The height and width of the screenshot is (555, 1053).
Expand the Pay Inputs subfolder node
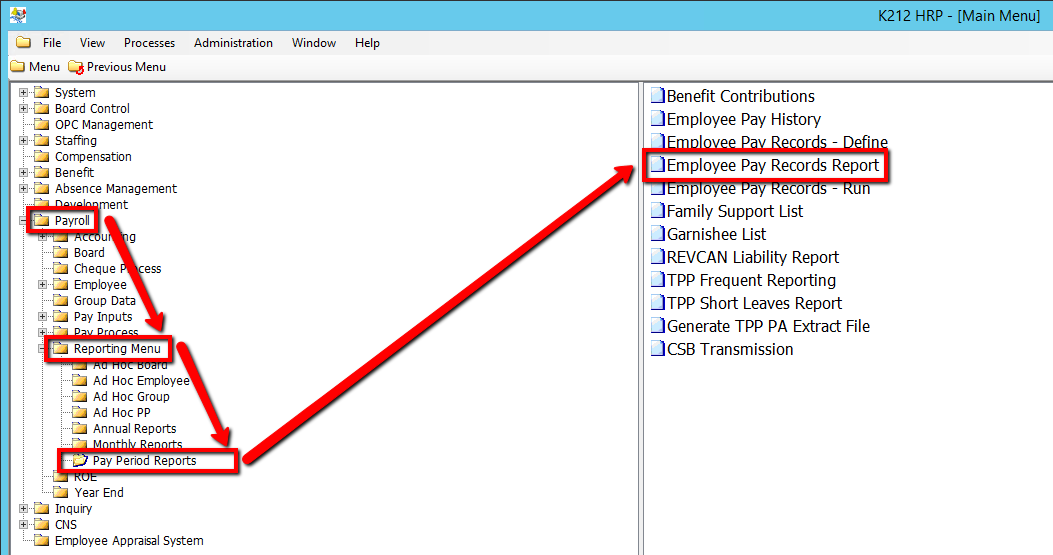(x=42, y=317)
